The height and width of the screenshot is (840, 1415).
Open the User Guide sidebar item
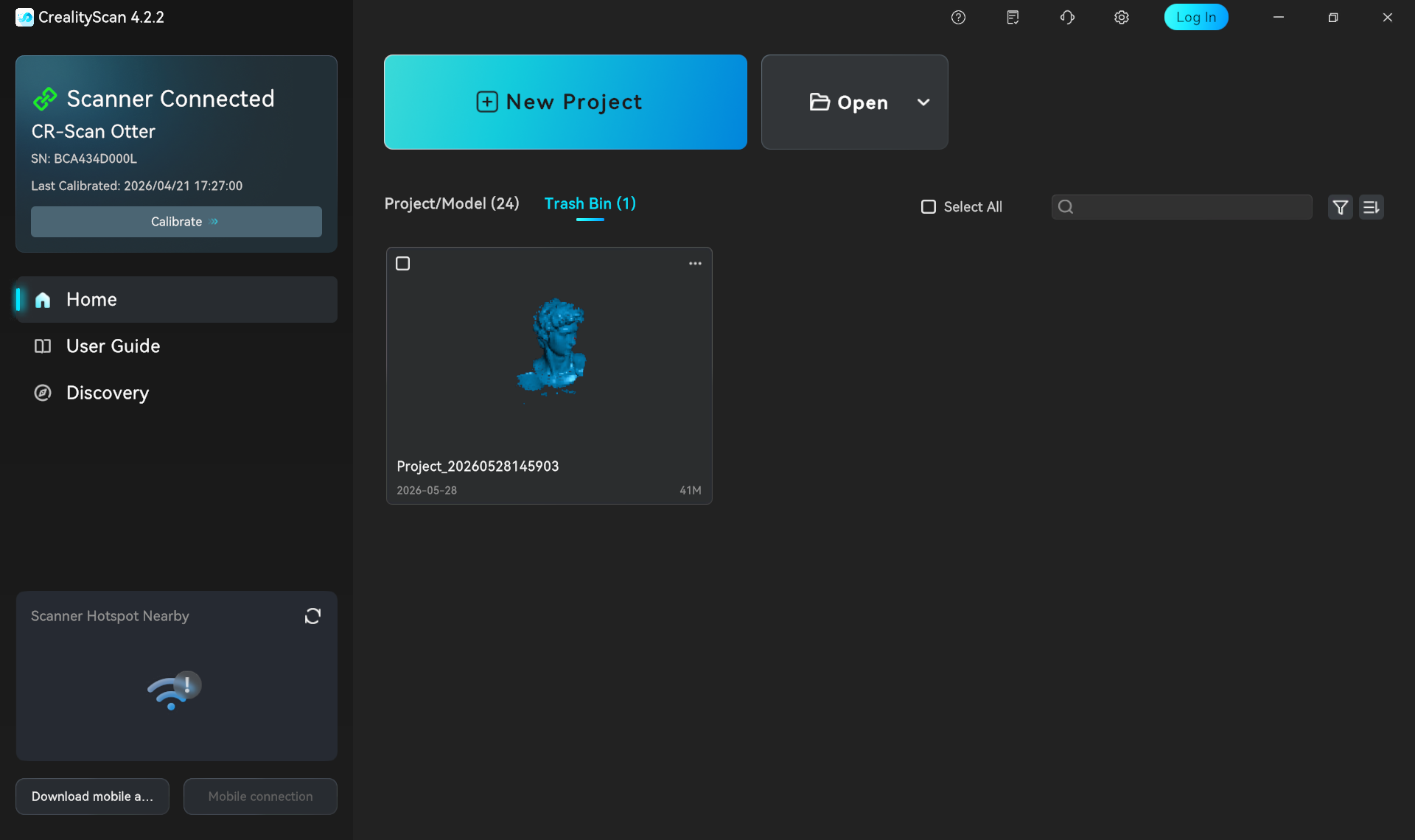click(x=176, y=346)
